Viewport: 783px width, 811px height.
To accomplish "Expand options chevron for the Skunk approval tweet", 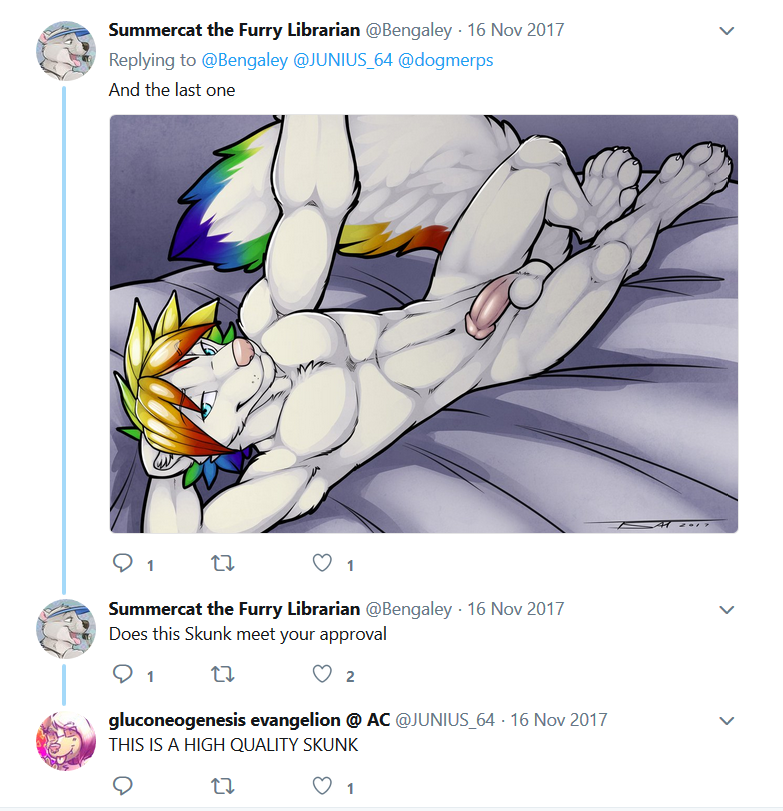I will pyautogui.click(x=727, y=610).
